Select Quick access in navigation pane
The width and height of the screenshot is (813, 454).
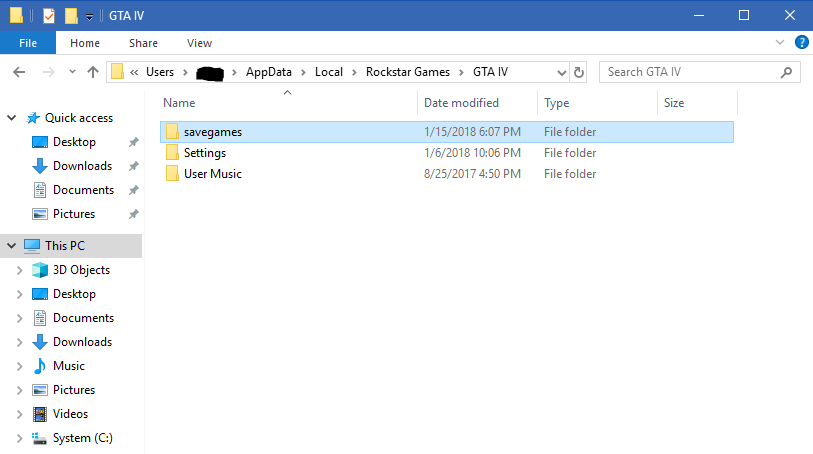pos(79,118)
